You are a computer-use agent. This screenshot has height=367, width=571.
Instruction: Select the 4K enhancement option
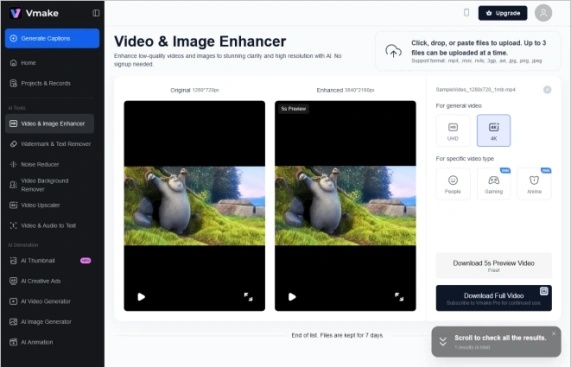click(x=493, y=131)
